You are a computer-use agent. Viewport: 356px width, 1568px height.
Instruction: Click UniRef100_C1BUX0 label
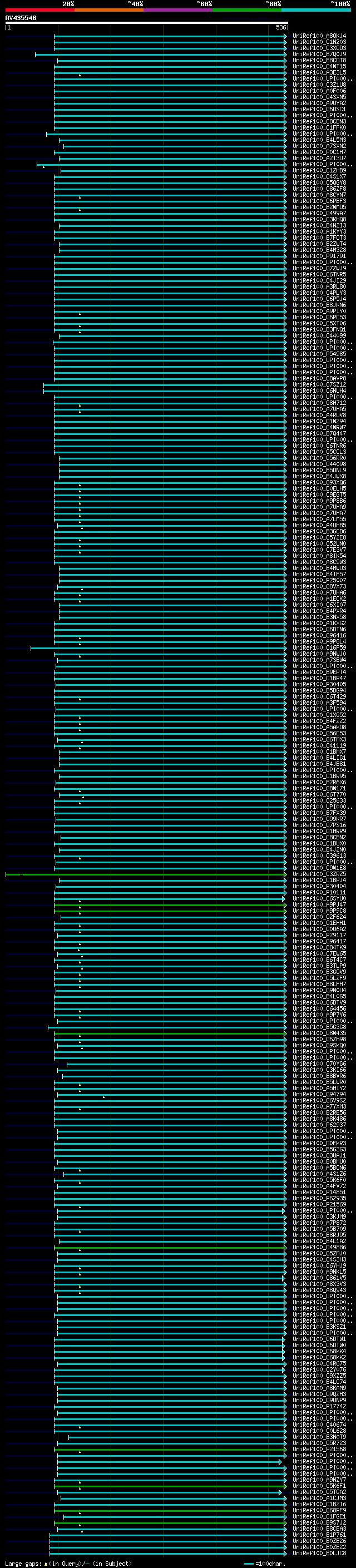pos(319,843)
